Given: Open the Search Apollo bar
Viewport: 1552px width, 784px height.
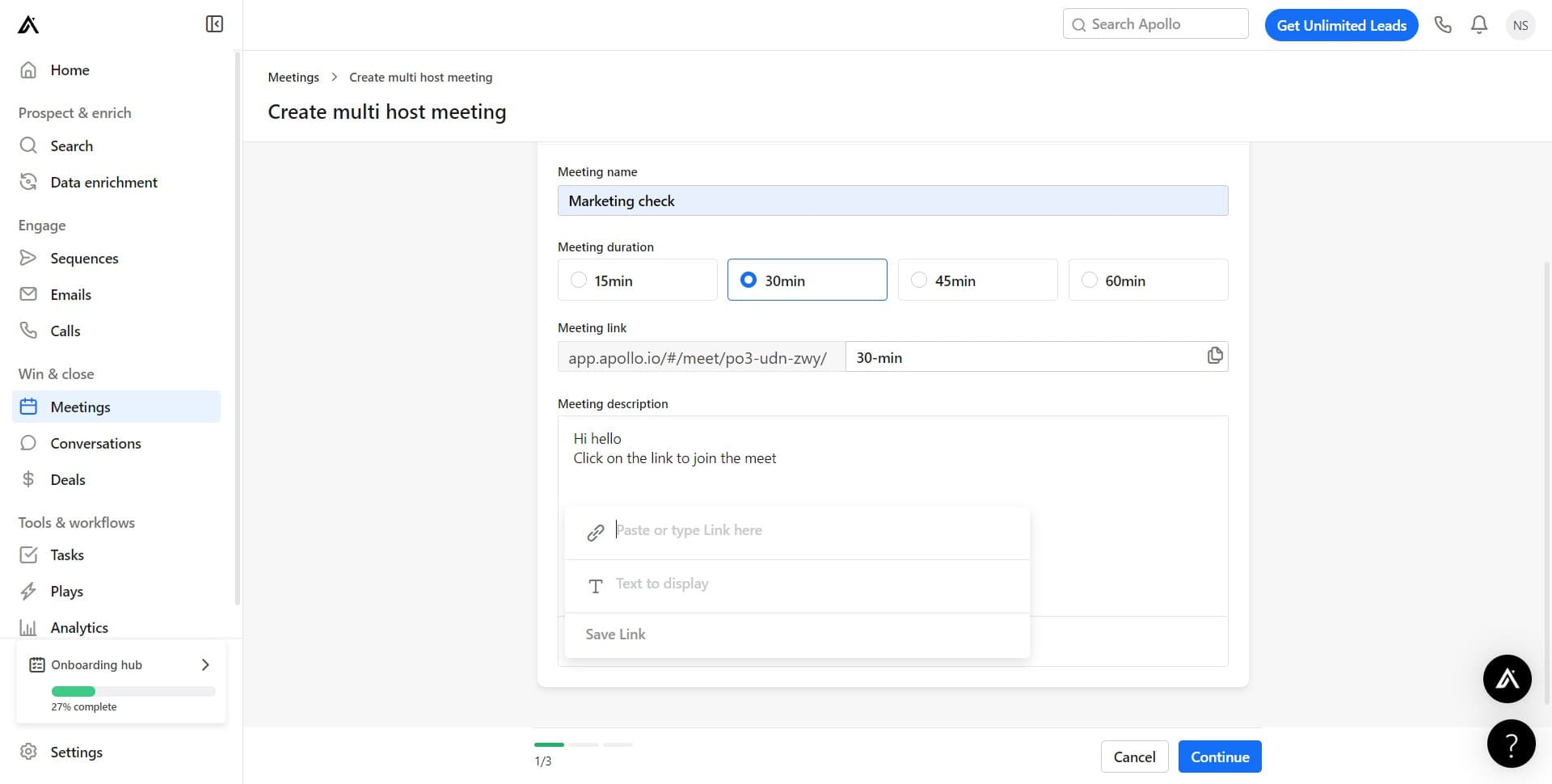Looking at the screenshot, I should [x=1154, y=23].
